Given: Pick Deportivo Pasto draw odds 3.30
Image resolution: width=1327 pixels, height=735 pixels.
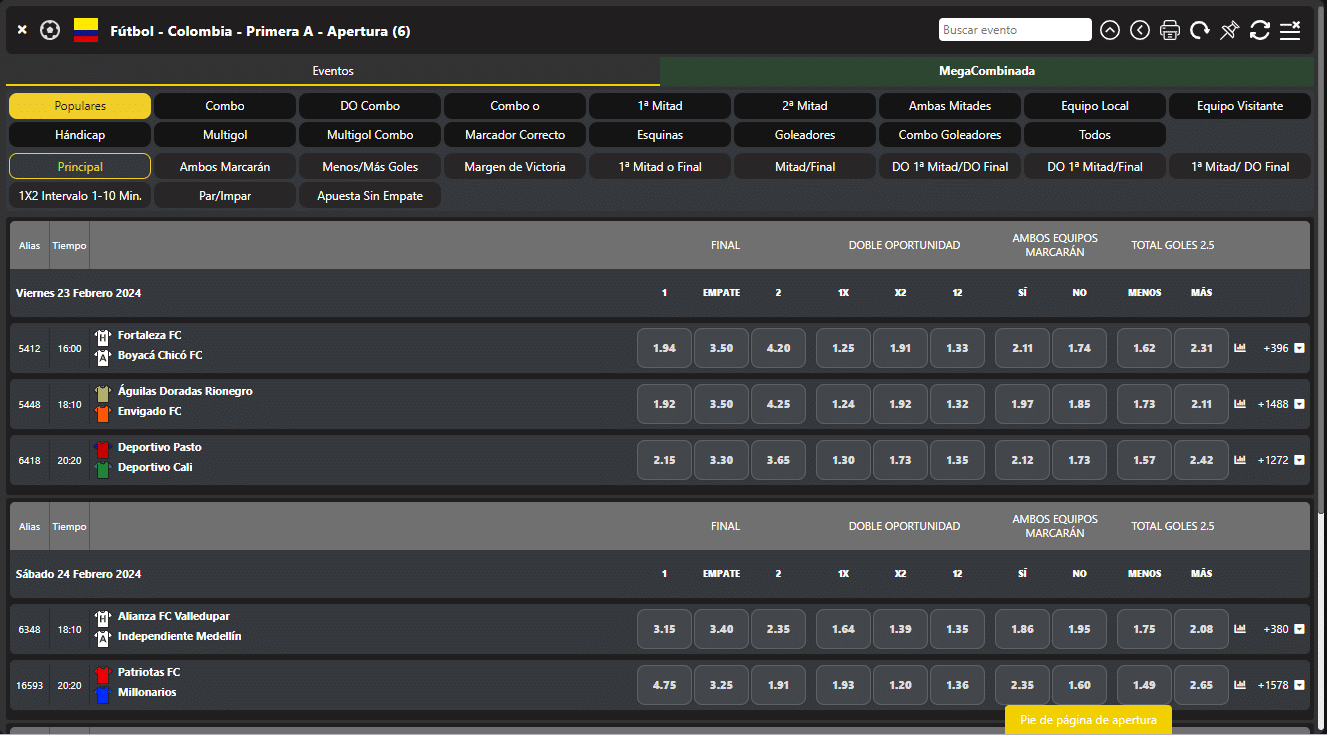Looking at the screenshot, I should [x=721, y=460].
